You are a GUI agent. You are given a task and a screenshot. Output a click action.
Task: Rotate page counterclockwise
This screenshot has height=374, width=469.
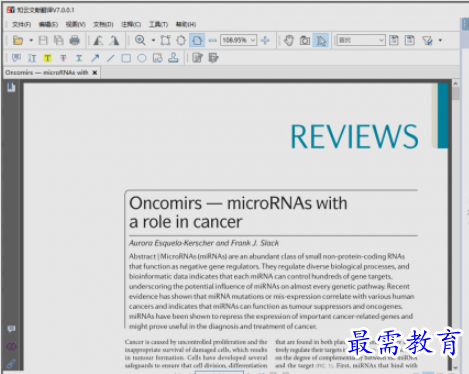click(98, 40)
